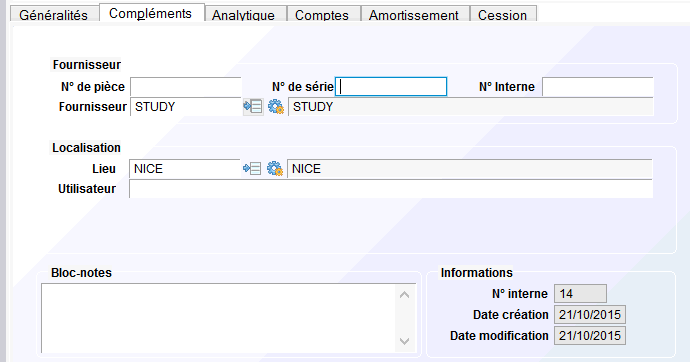Select the Compléments tab
The image size is (690, 362).
pyautogui.click(x=150, y=13)
